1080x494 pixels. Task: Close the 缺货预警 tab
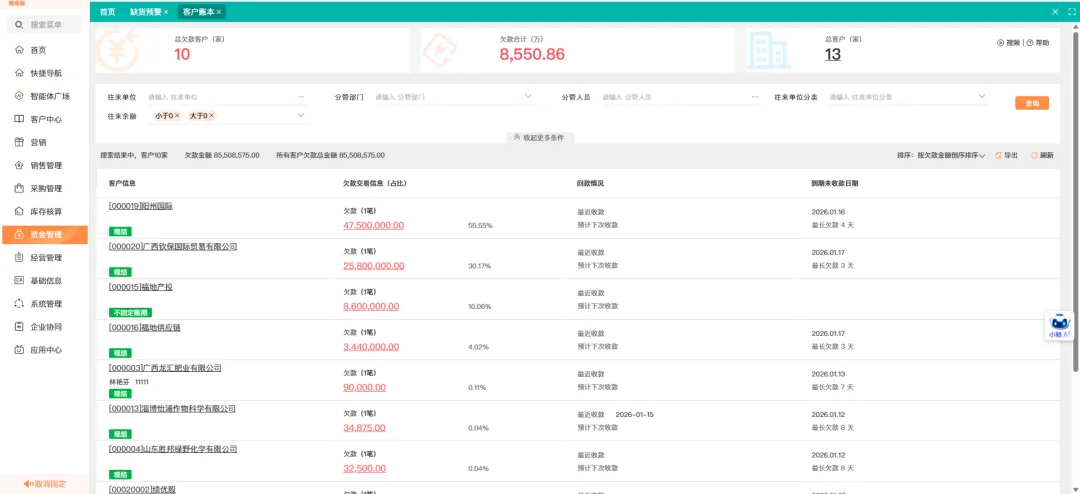coord(166,12)
